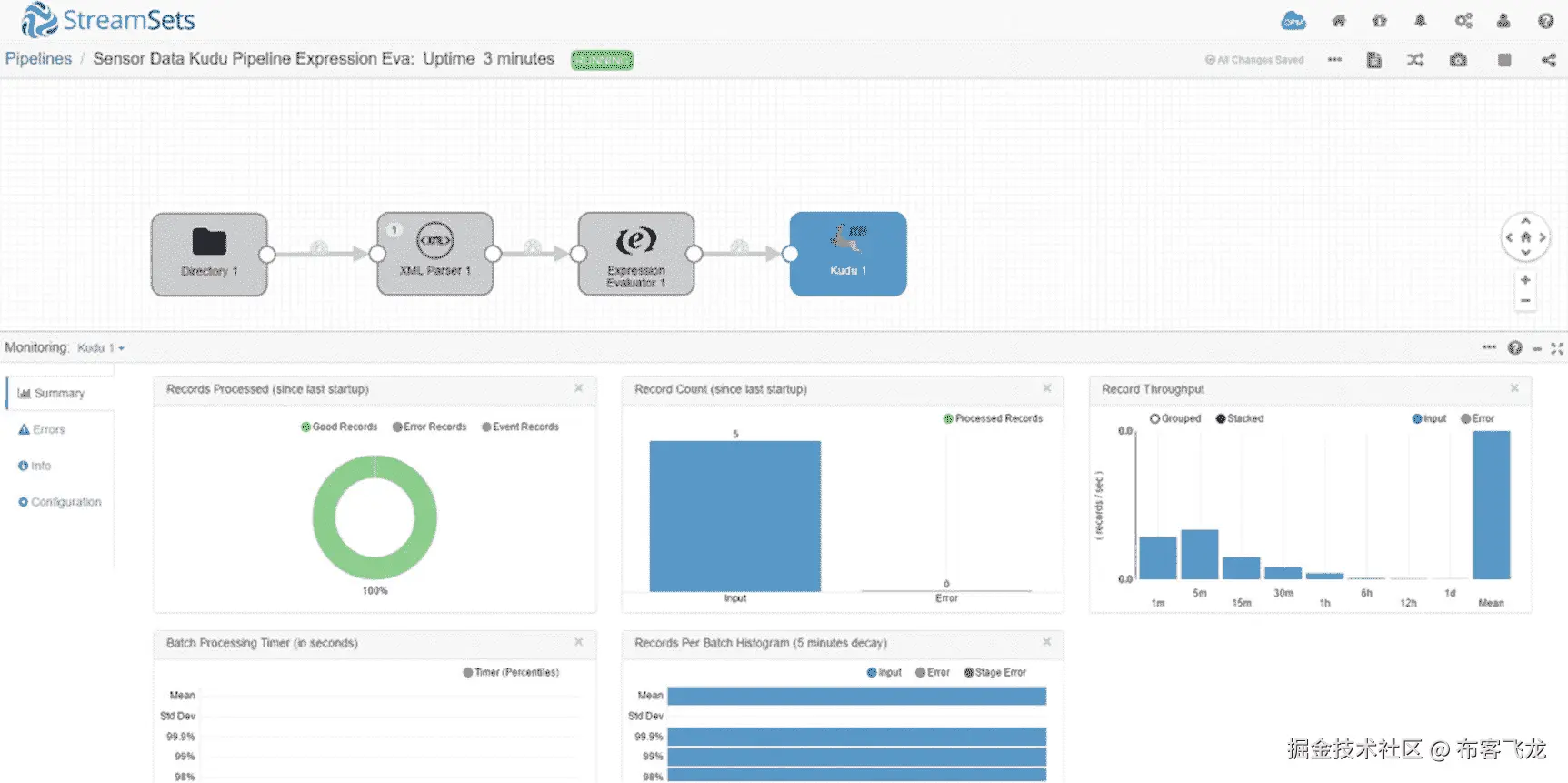Select the Directory 1 origin stage
This screenshot has height=783, width=1568.
coord(209,254)
